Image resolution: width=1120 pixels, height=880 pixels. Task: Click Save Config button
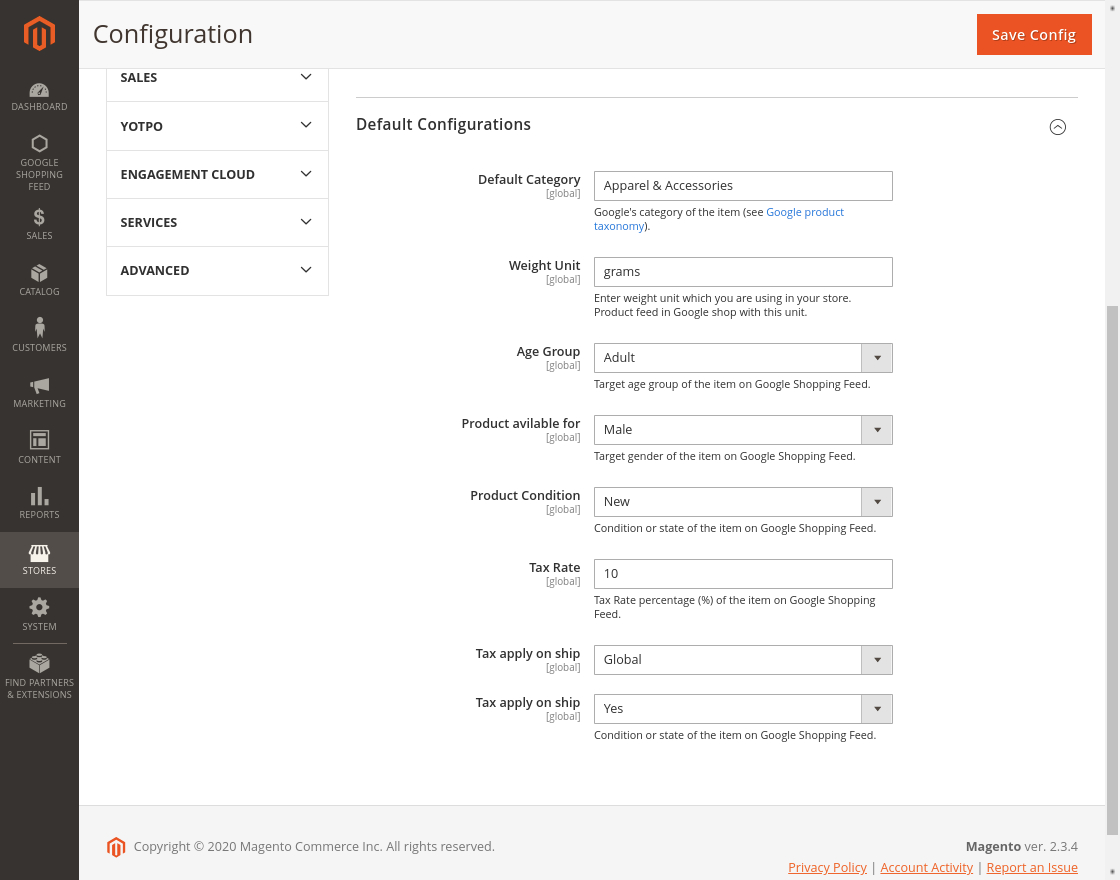coord(1034,34)
